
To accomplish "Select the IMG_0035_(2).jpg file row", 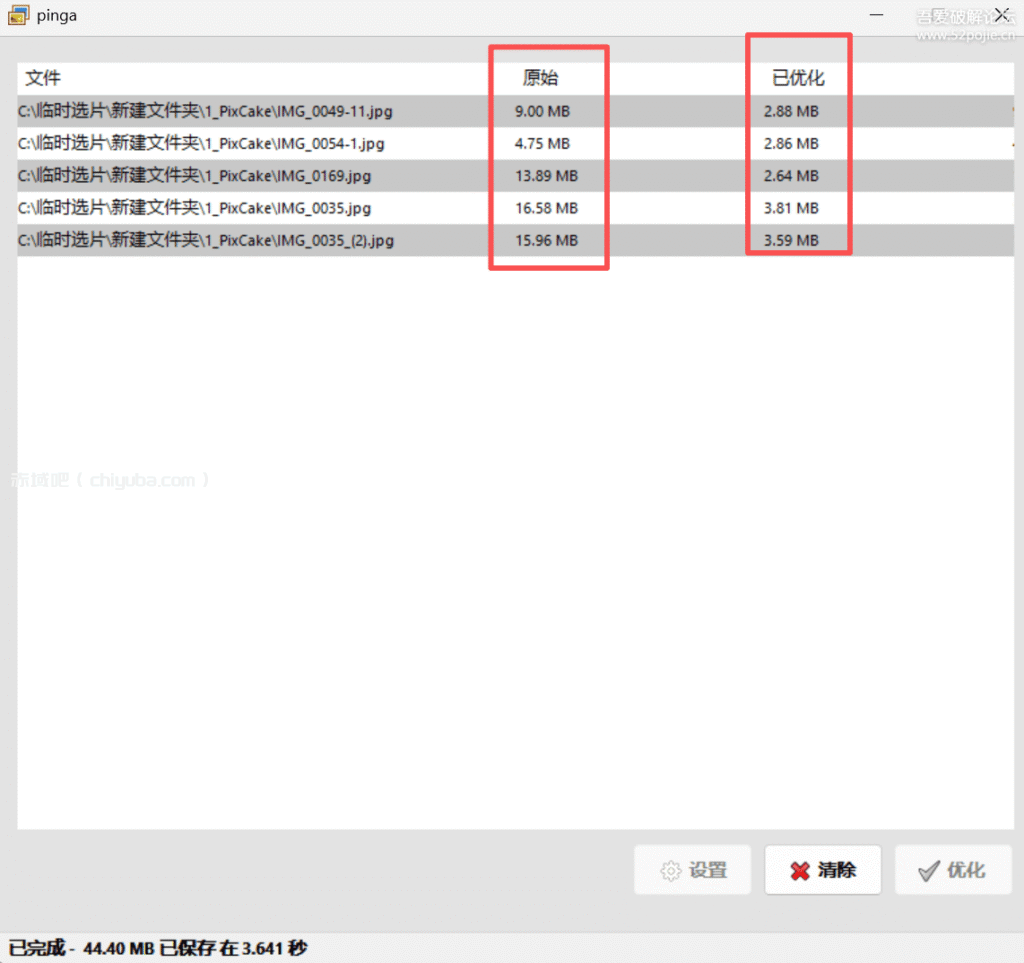I will tap(206, 240).
